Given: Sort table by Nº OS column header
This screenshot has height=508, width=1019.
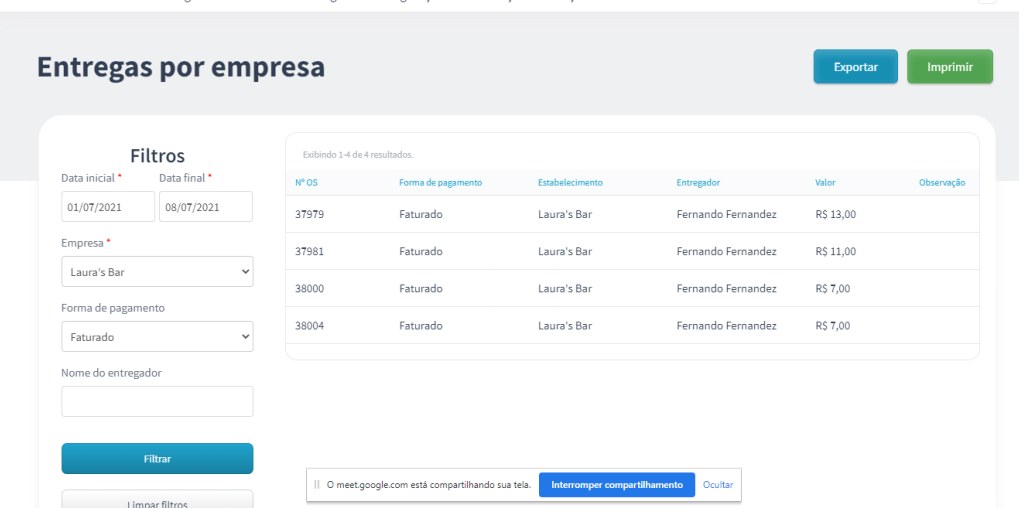Looking at the screenshot, I should (x=306, y=183).
